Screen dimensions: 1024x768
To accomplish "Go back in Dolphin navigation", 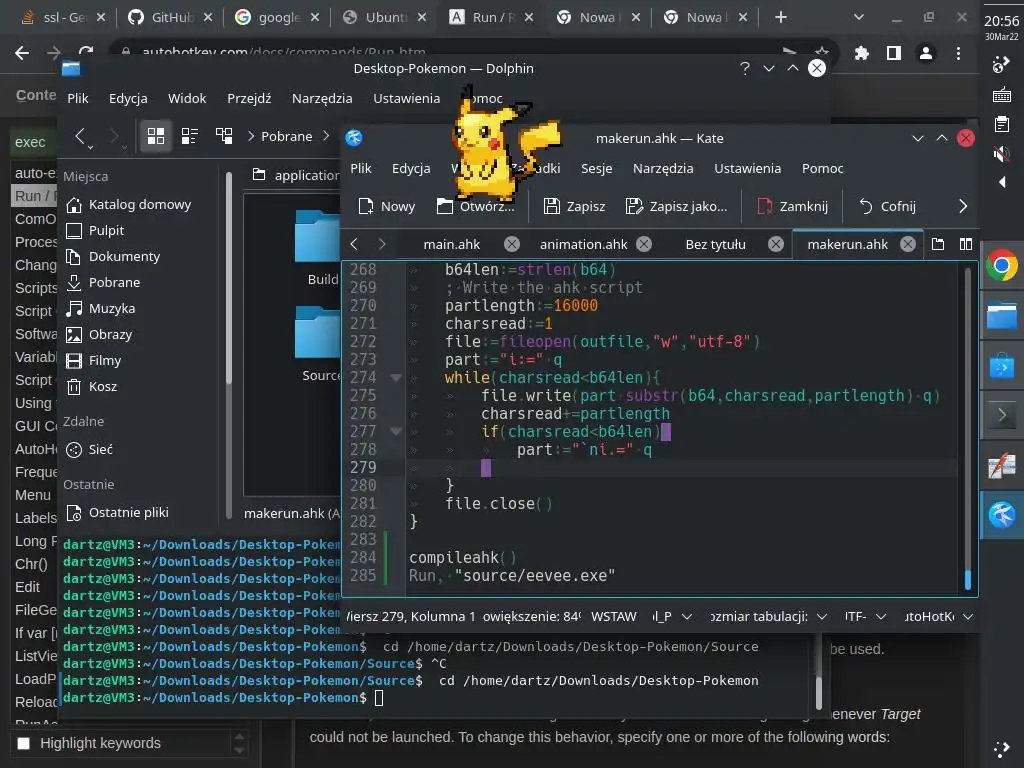I will coord(80,136).
